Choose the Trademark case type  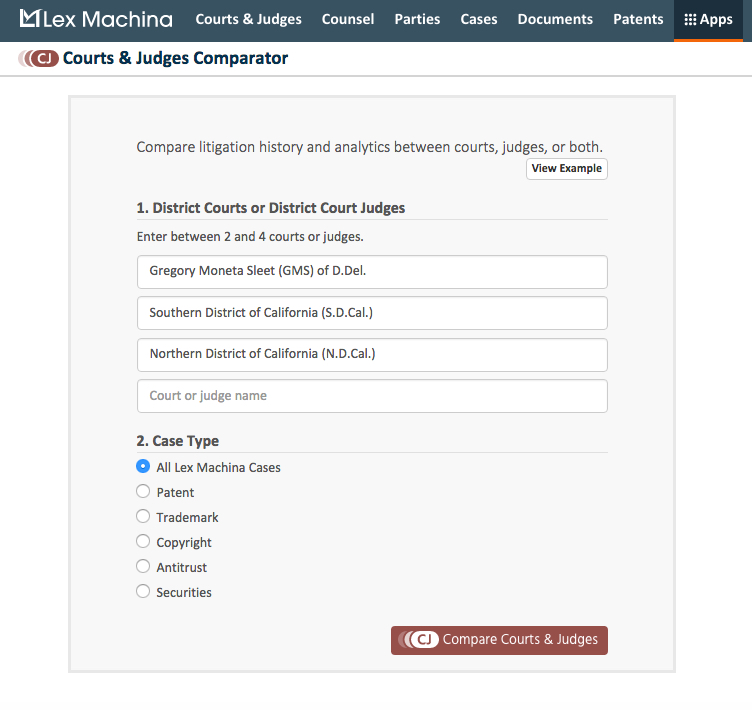point(143,517)
